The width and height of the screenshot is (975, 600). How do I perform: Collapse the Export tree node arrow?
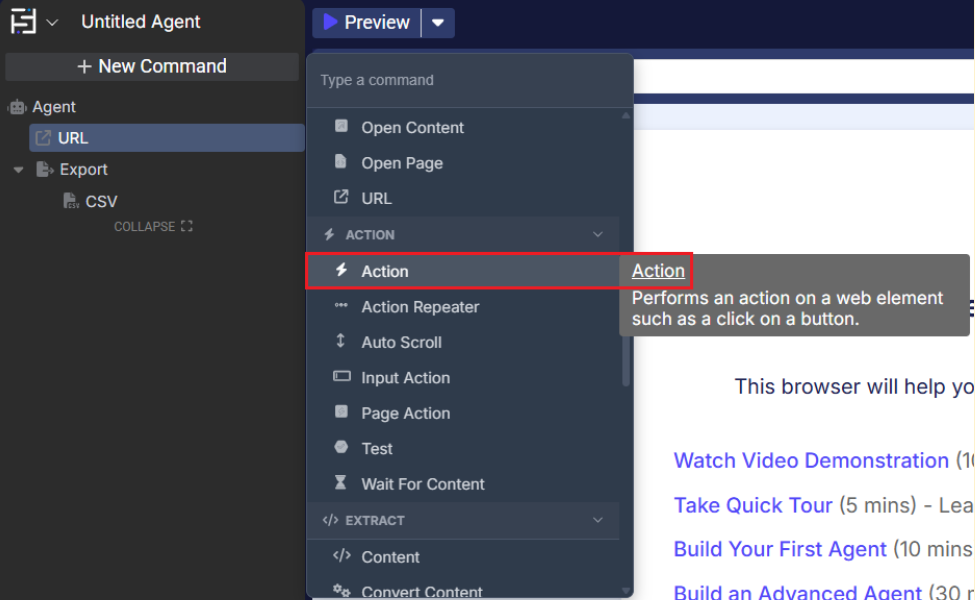18,170
